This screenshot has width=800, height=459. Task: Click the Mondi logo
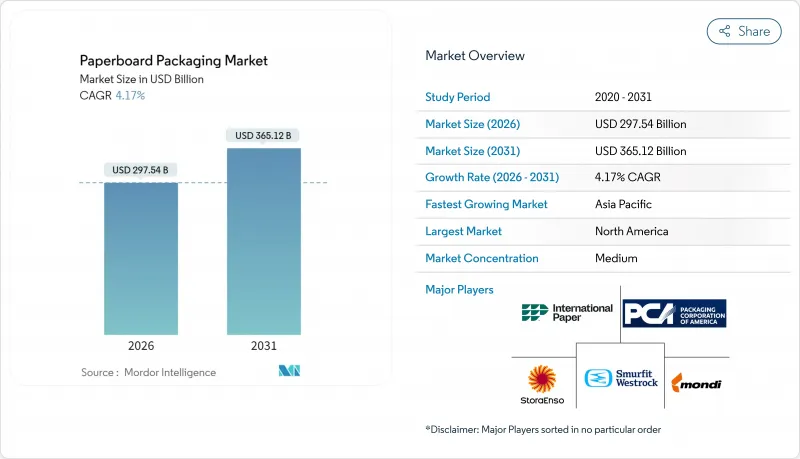[x=697, y=382]
